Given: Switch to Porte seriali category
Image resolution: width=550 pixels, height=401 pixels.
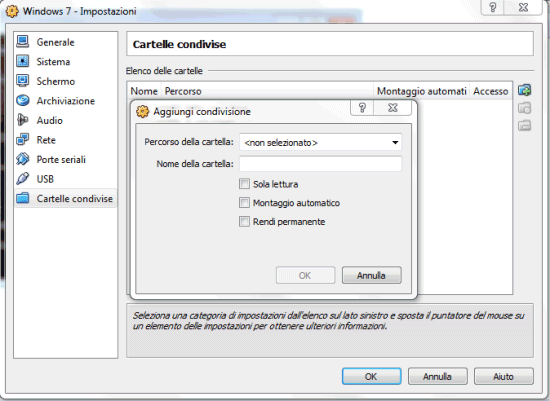Looking at the screenshot, I should click(61, 160).
